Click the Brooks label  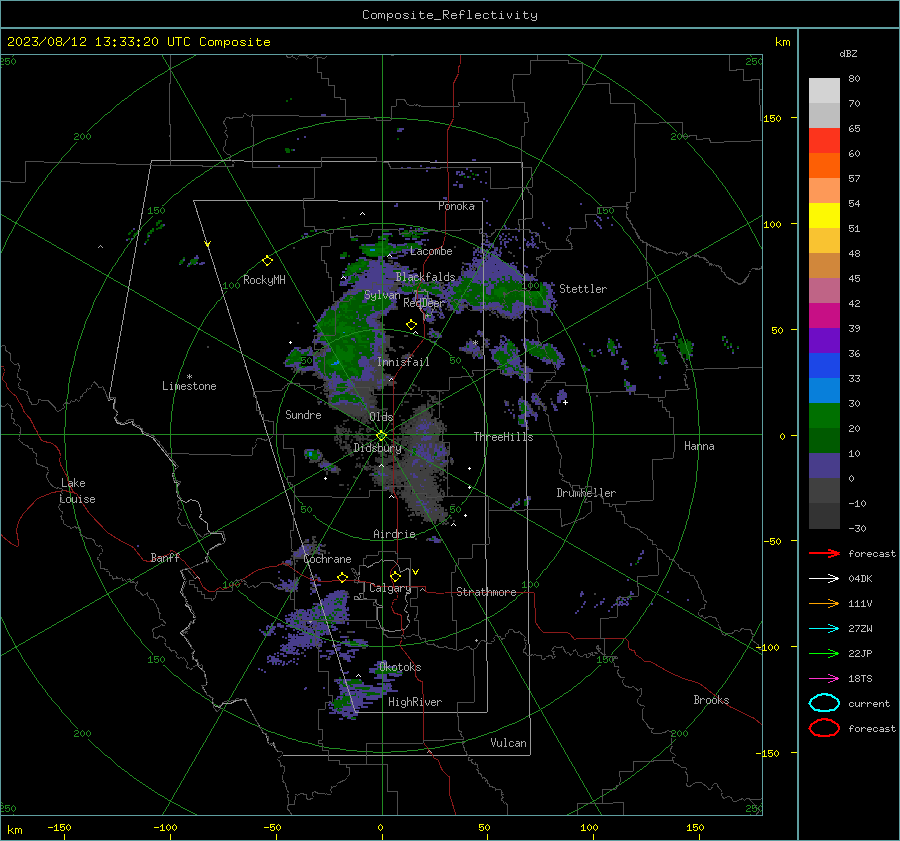pos(711,700)
